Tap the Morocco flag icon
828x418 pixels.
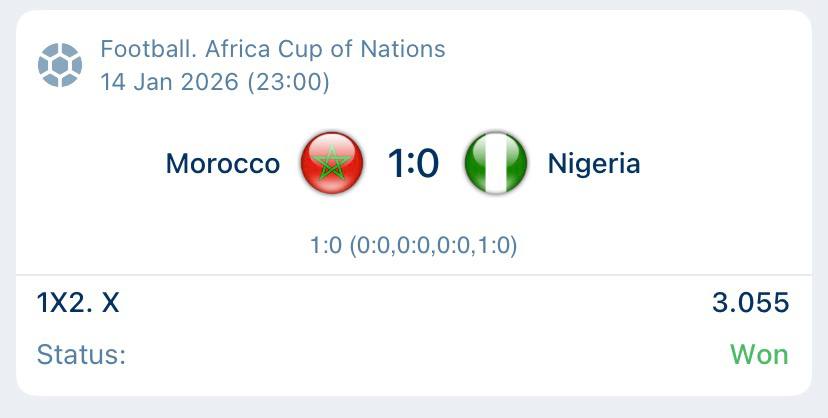tap(332, 163)
